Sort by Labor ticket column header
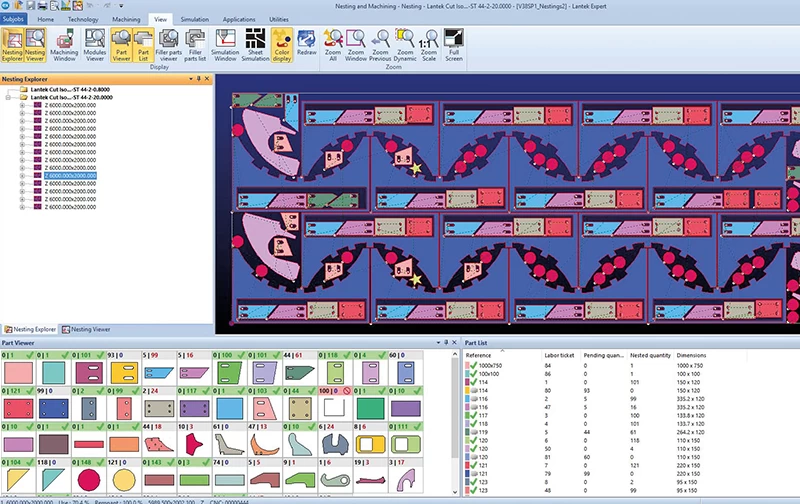Screen dimensions: 800x504 [x=559, y=355]
